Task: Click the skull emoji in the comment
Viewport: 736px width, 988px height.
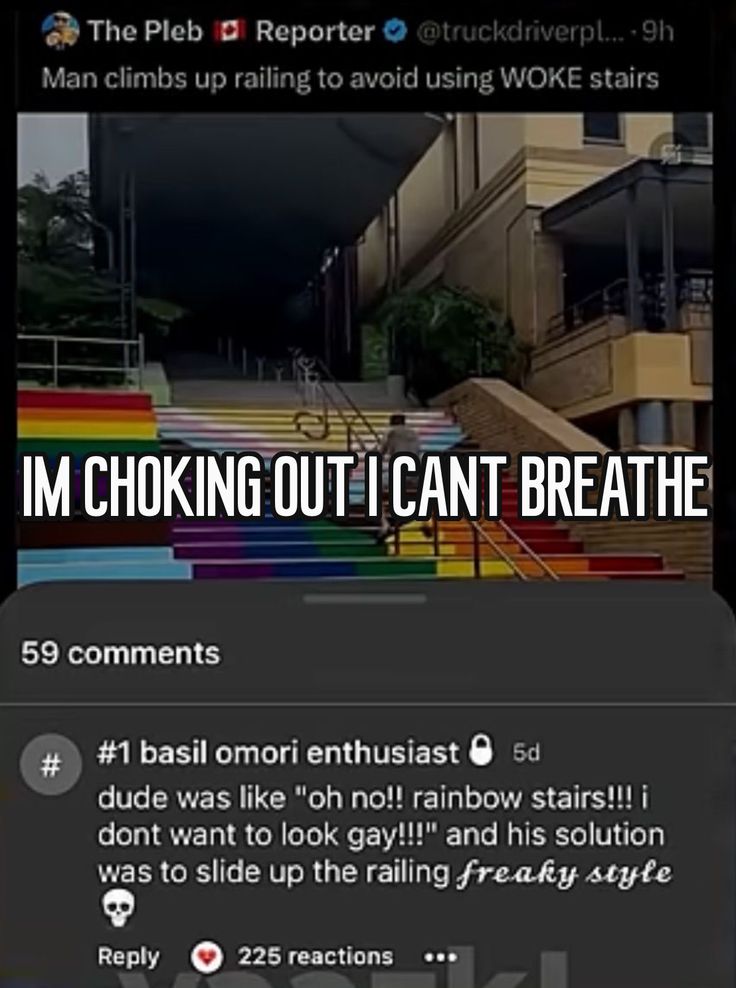Action: (x=119, y=908)
